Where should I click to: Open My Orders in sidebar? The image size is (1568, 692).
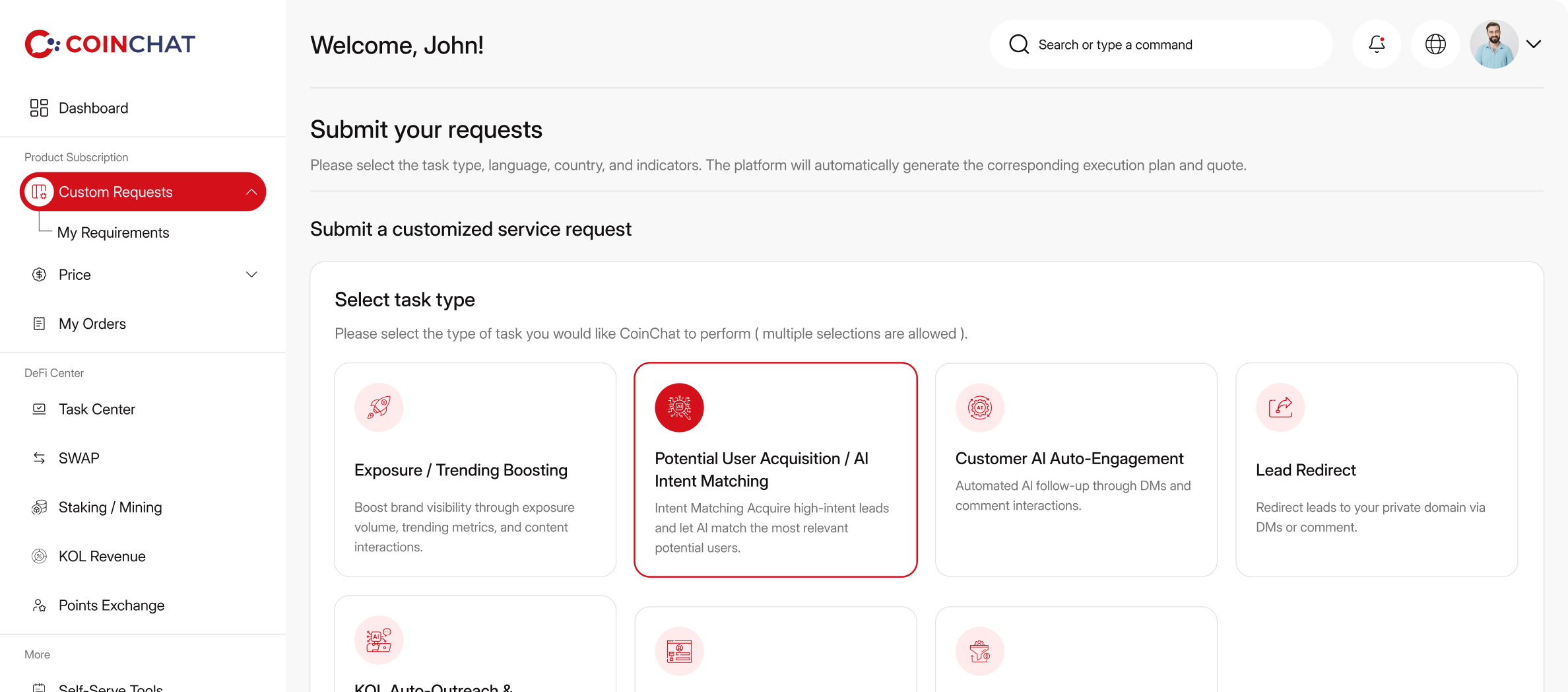tap(92, 324)
